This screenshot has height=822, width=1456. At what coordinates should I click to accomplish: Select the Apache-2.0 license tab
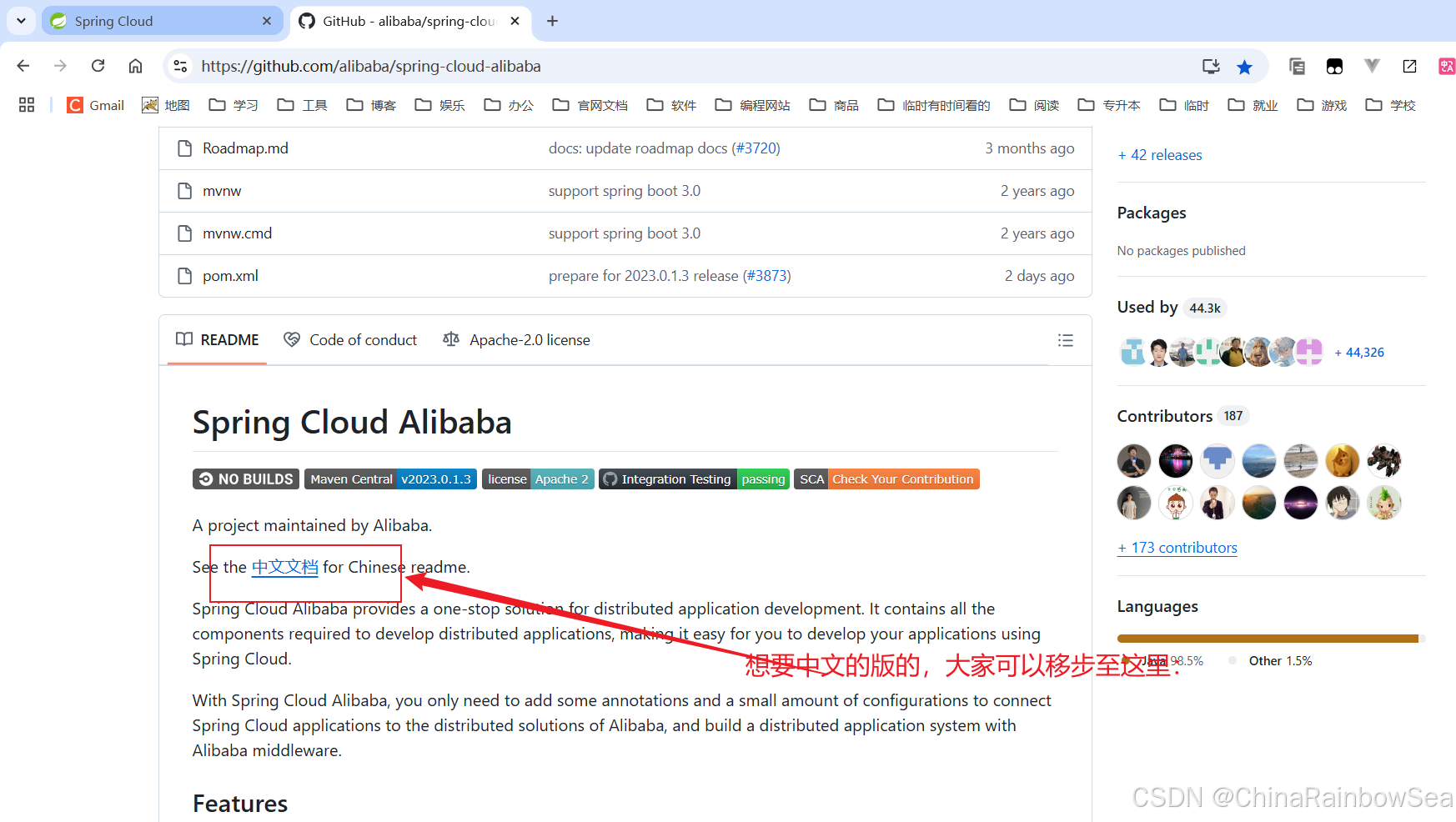(516, 340)
